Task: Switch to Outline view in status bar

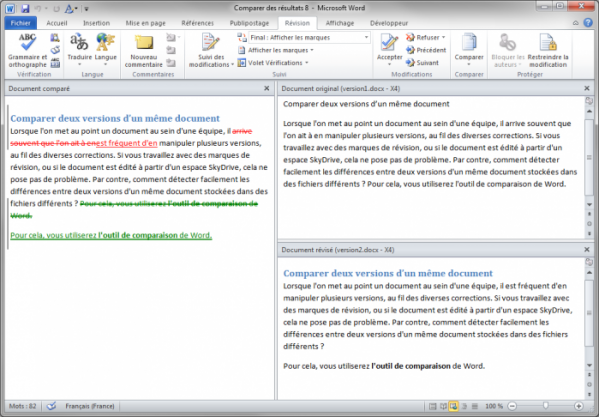Action: [x=464, y=406]
